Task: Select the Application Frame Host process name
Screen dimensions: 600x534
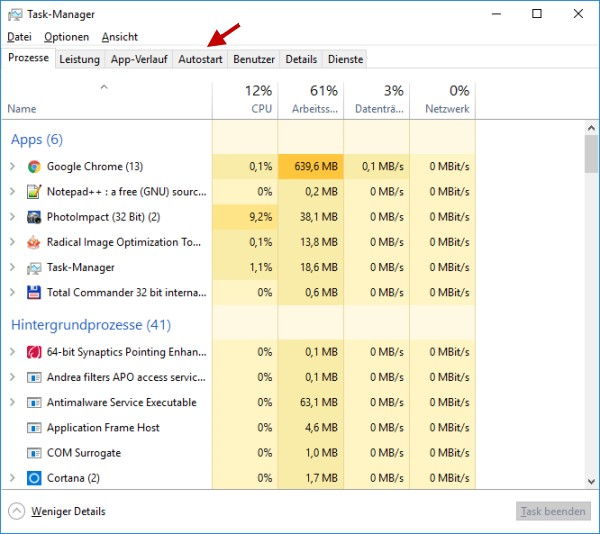Action: (x=103, y=428)
